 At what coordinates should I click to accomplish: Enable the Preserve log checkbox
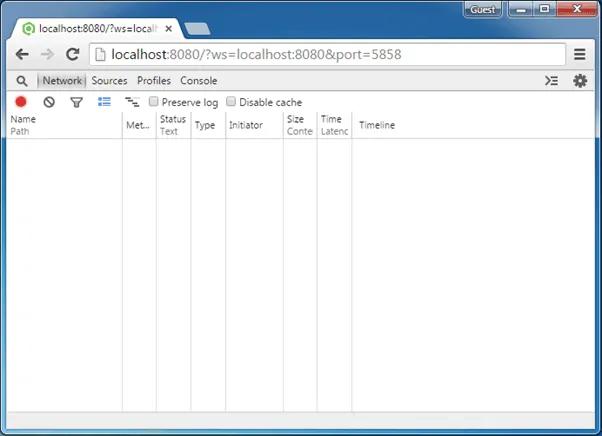pos(153,101)
